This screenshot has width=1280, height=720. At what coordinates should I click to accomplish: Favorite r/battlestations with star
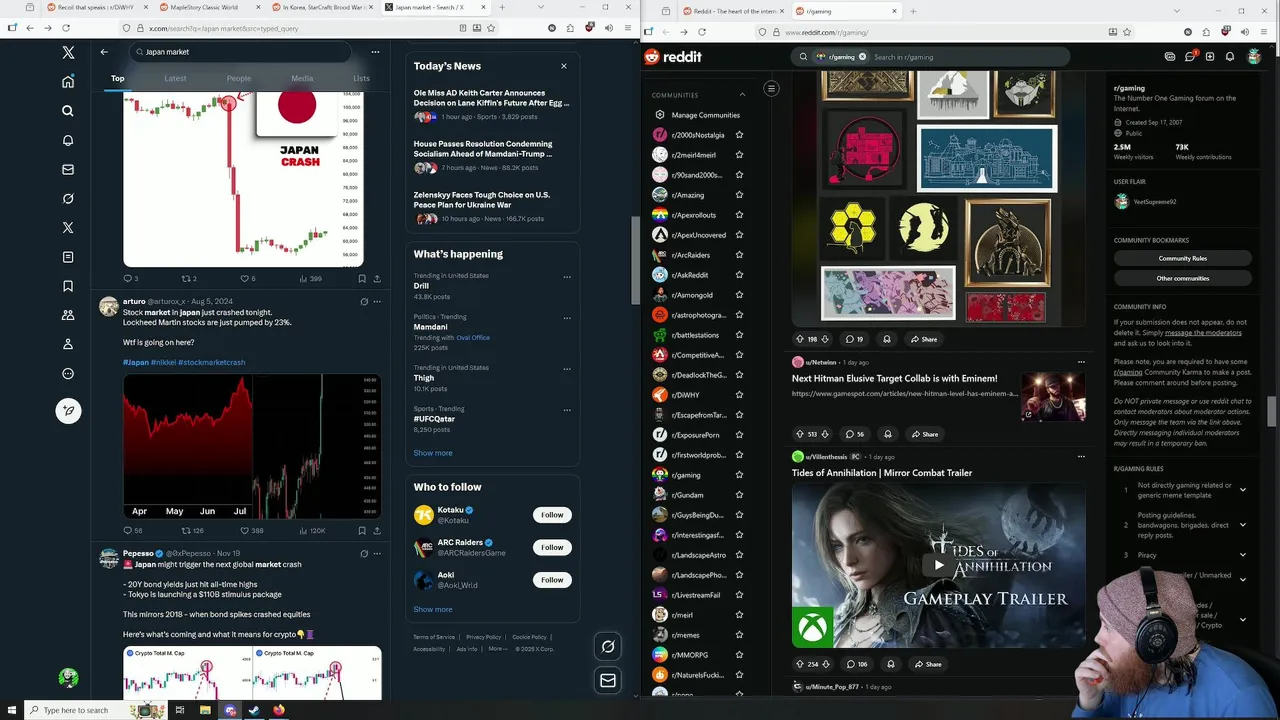coord(739,335)
